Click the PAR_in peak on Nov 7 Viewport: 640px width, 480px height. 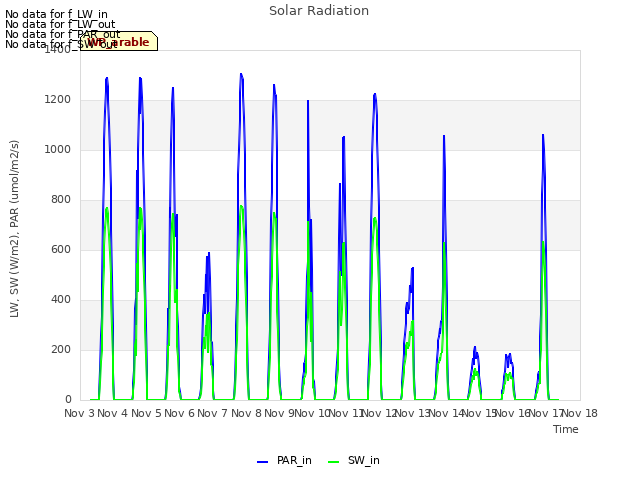(x=241, y=74)
